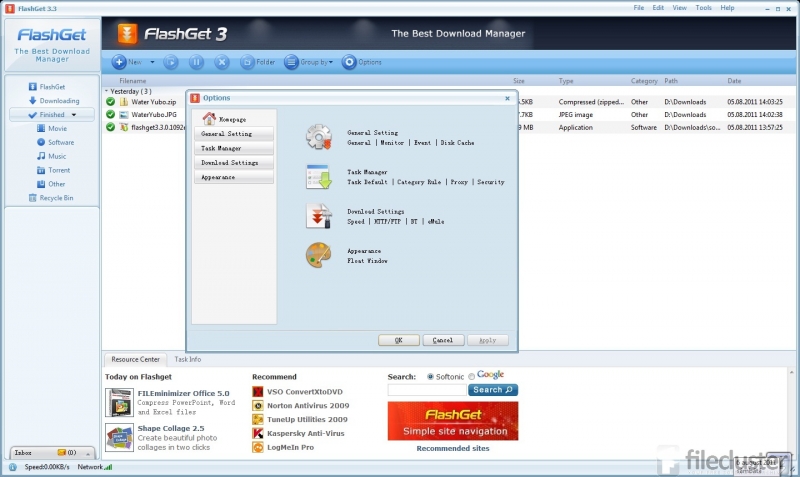Open the General Setting gear icon
Viewport: 800px width, 477px height.
point(318,137)
